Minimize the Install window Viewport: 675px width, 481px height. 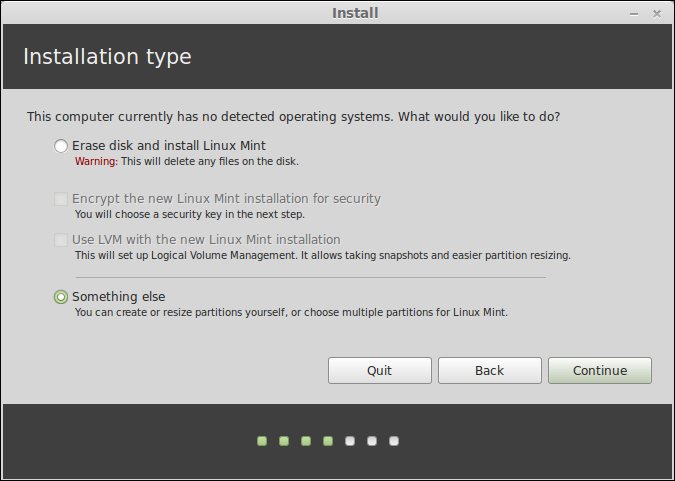click(x=634, y=14)
